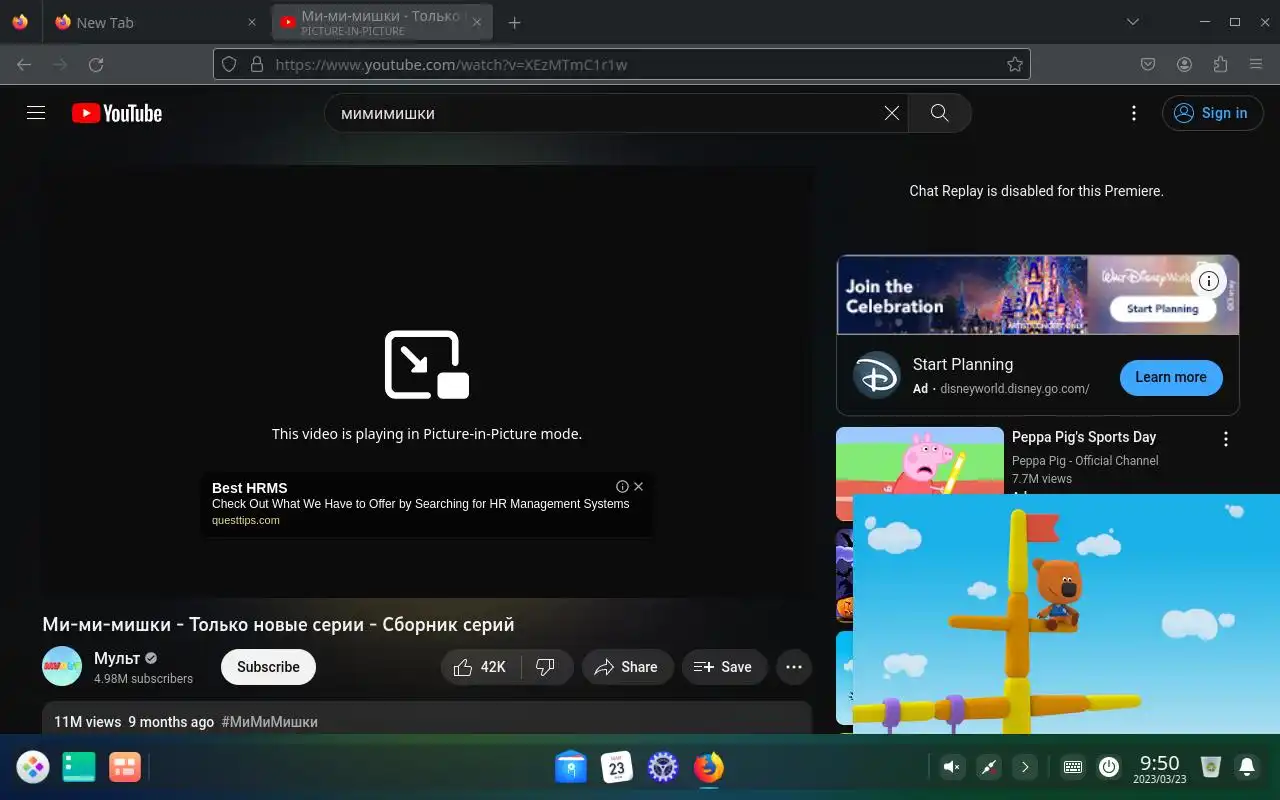Click the Share button

pos(626,667)
